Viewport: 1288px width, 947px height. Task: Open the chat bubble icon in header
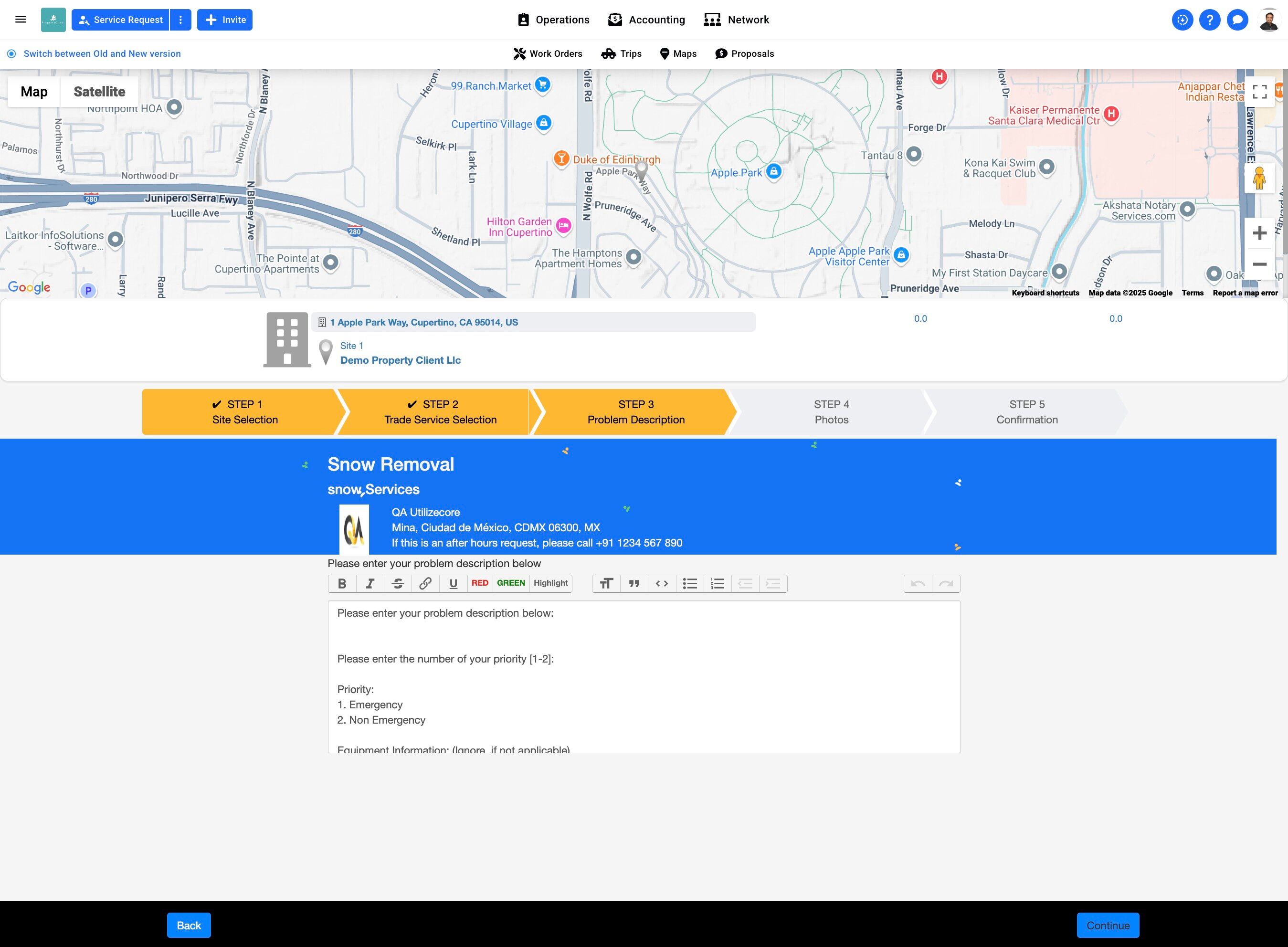tap(1237, 20)
